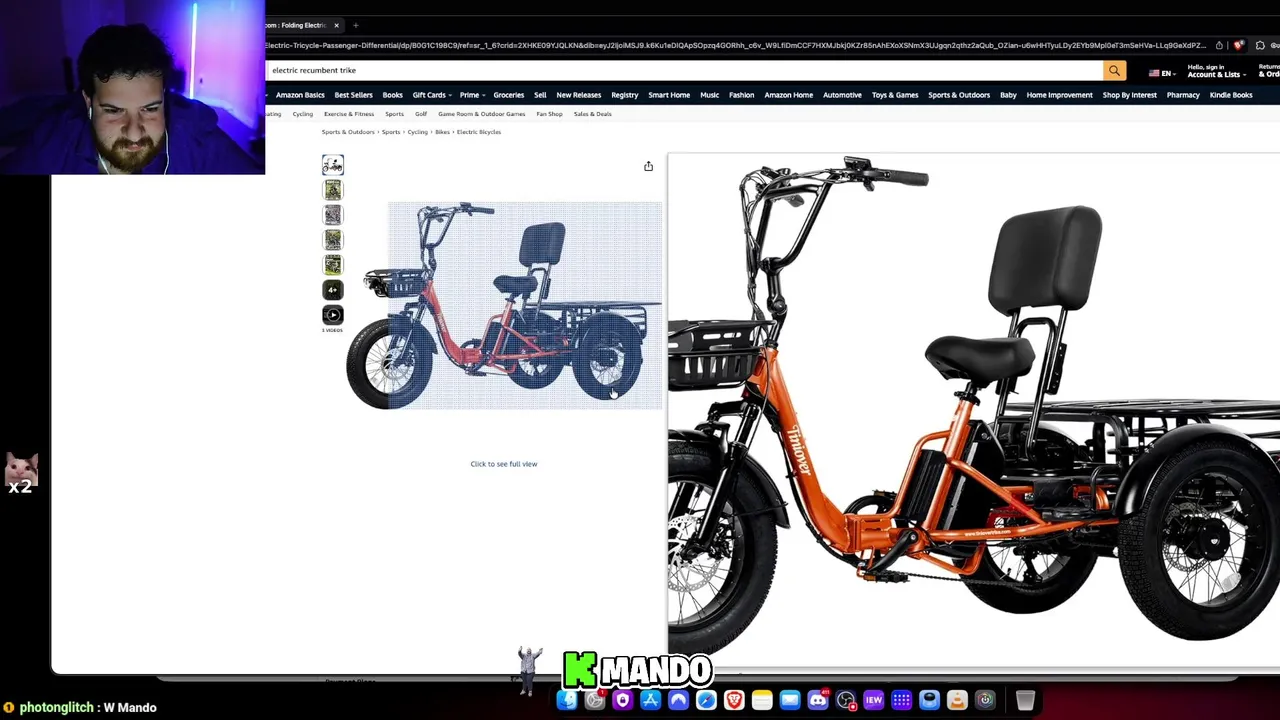Open Groceries in the navigation bar
Viewport: 1280px width, 720px height.
[508, 95]
